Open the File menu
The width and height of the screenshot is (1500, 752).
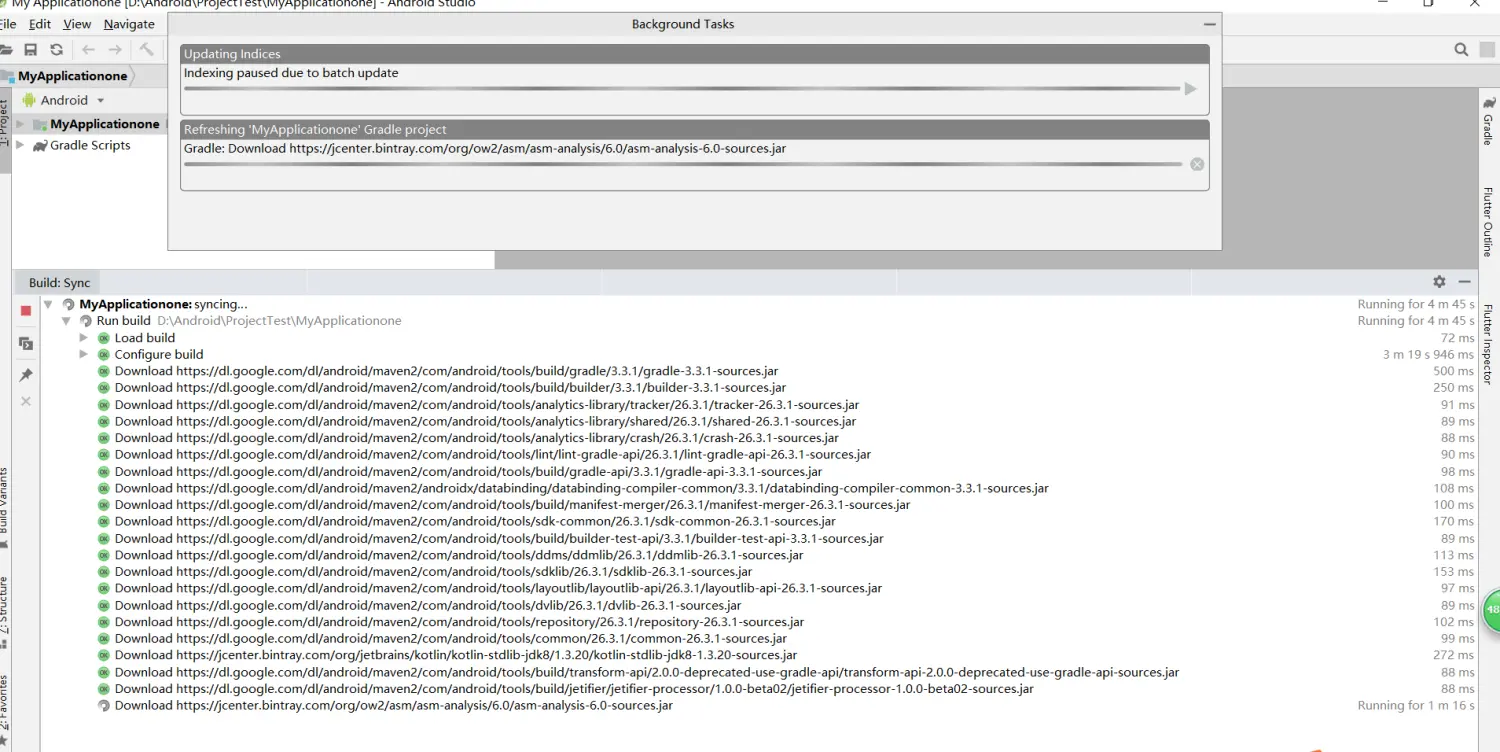(x=8, y=24)
